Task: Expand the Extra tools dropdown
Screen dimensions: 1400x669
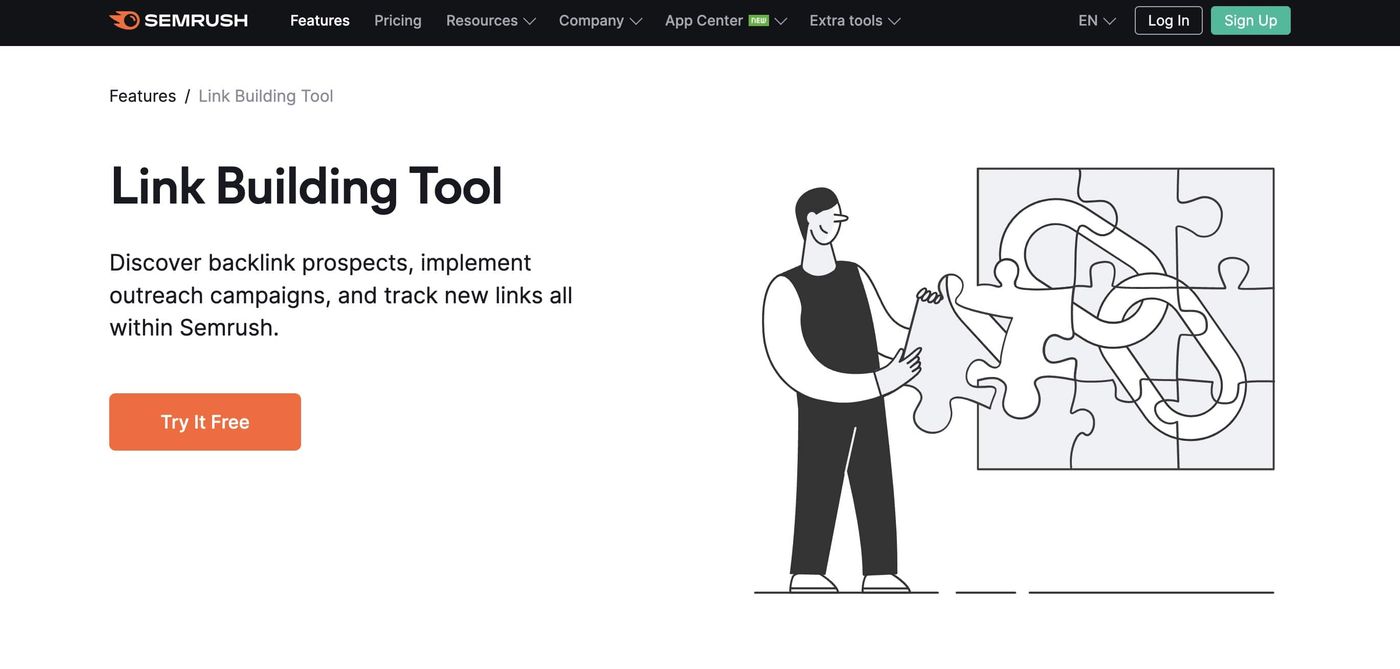Action: click(855, 20)
